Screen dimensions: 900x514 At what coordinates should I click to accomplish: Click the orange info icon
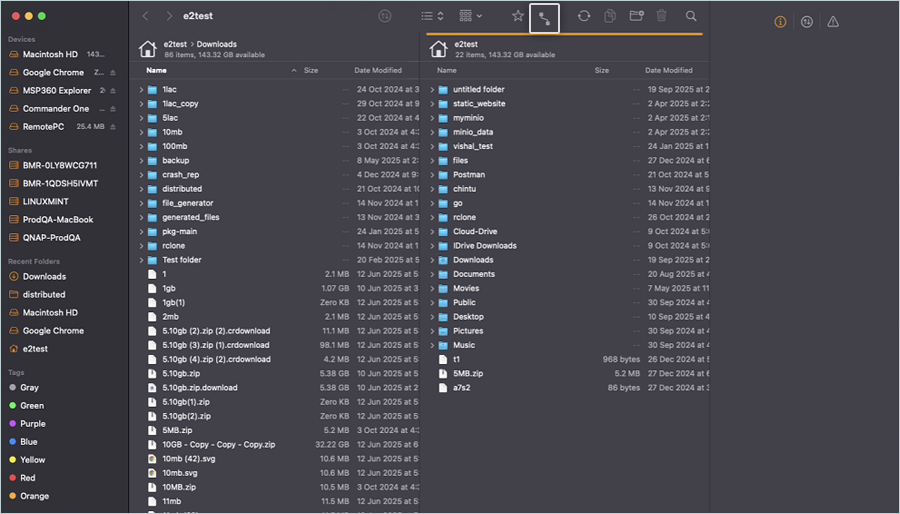click(780, 22)
